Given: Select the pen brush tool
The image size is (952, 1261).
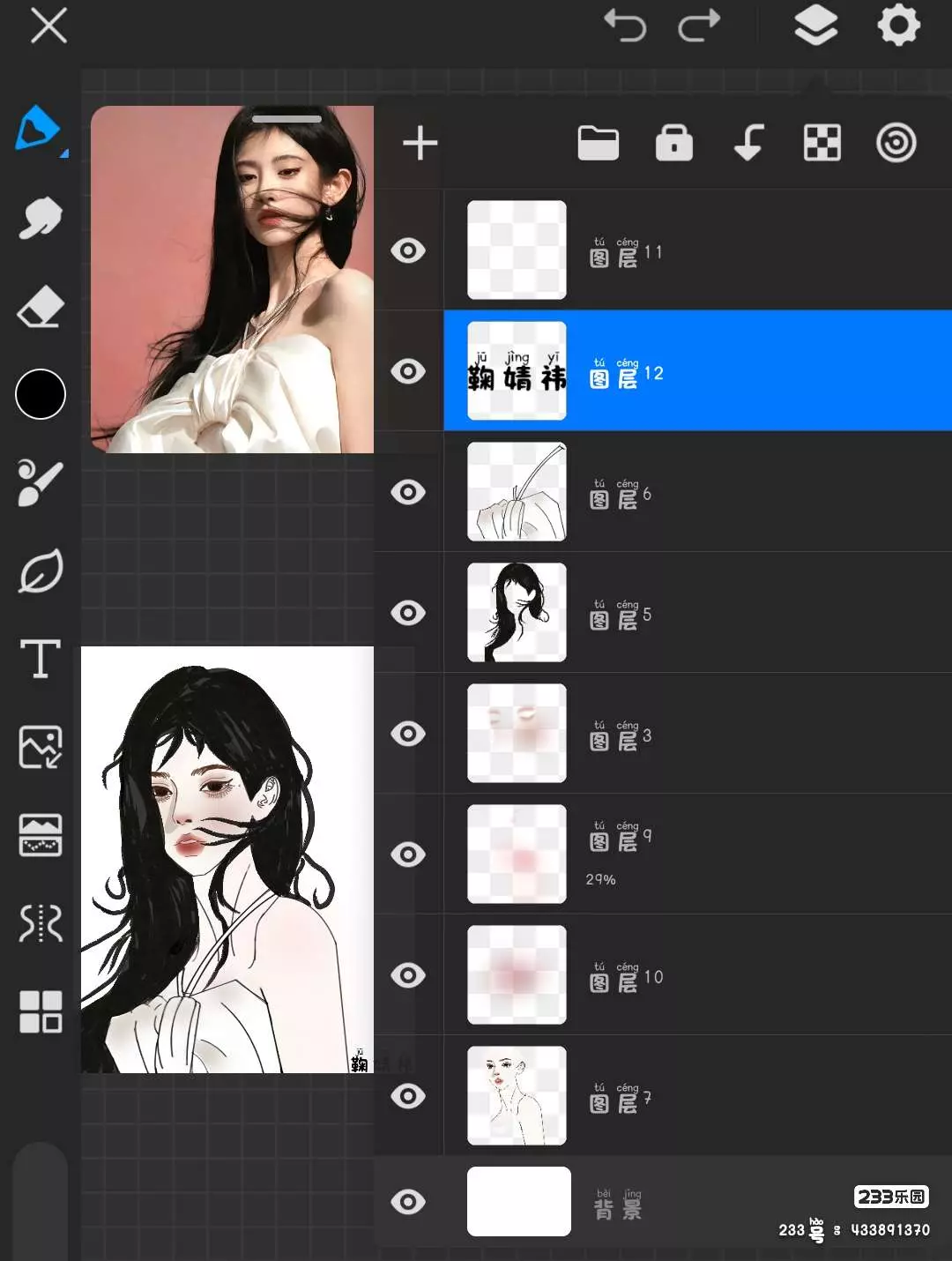Looking at the screenshot, I should (38, 129).
